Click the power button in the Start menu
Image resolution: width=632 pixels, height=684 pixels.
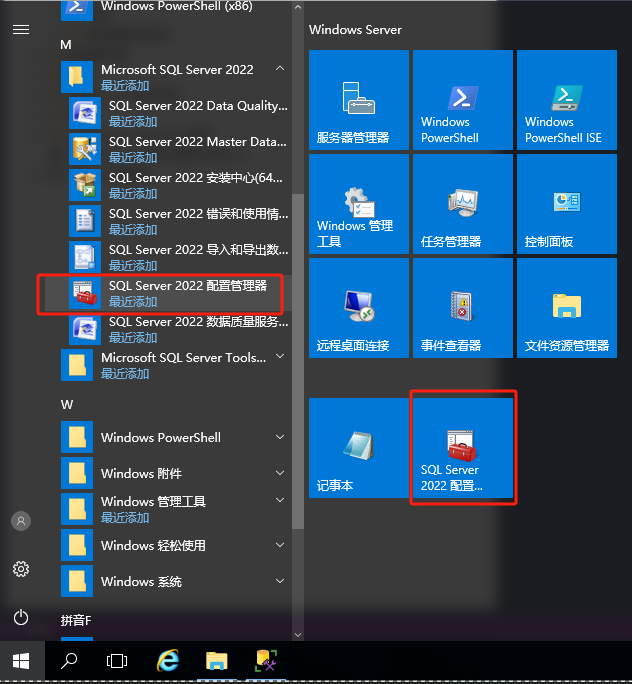21,617
